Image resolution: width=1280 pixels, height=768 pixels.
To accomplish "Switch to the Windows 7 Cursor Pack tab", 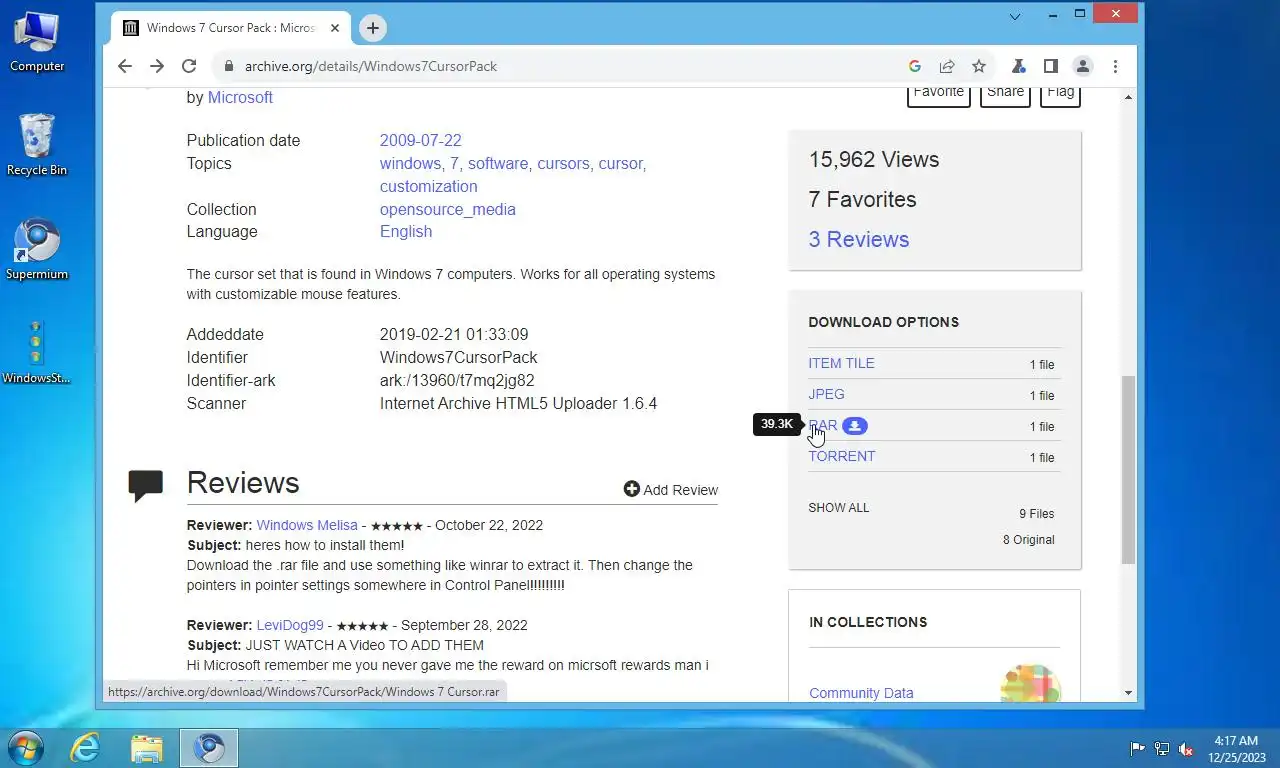I will tap(230, 28).
